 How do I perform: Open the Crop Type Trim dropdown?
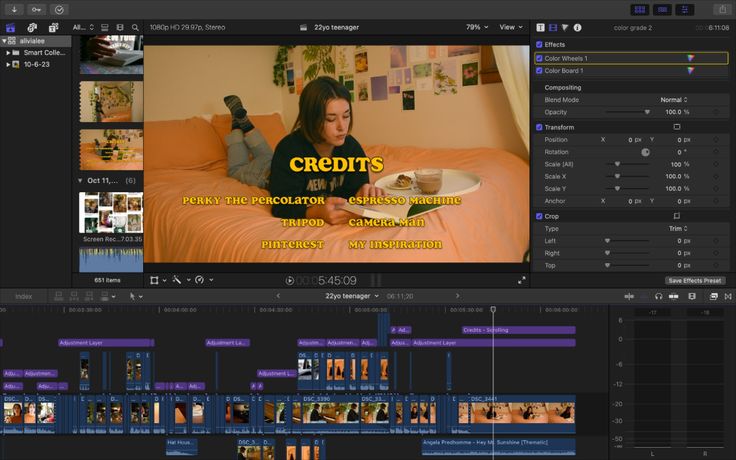point(678,228)
